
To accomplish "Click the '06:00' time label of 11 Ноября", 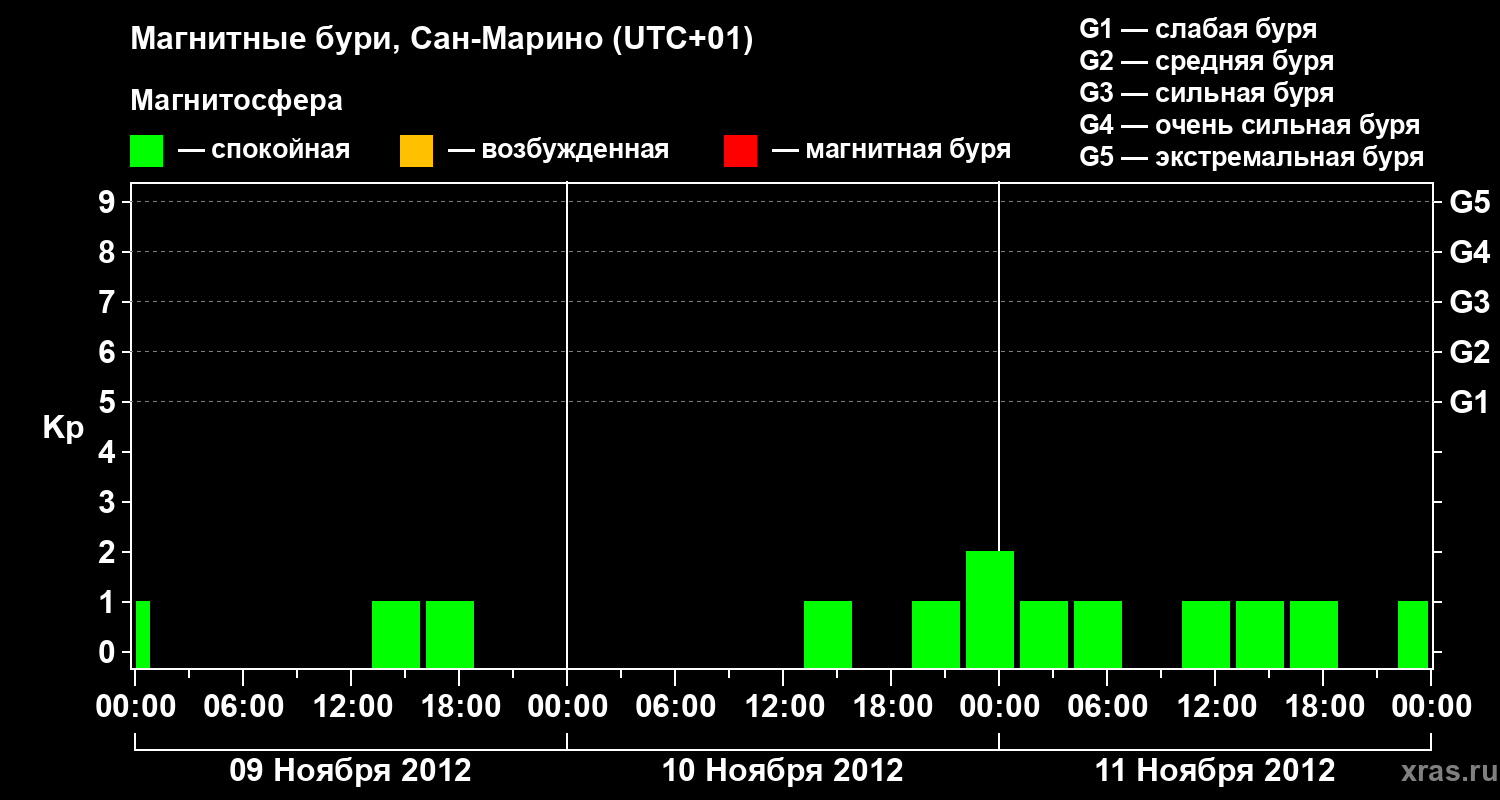I will pyautogui.click(x=1107, y=706).
